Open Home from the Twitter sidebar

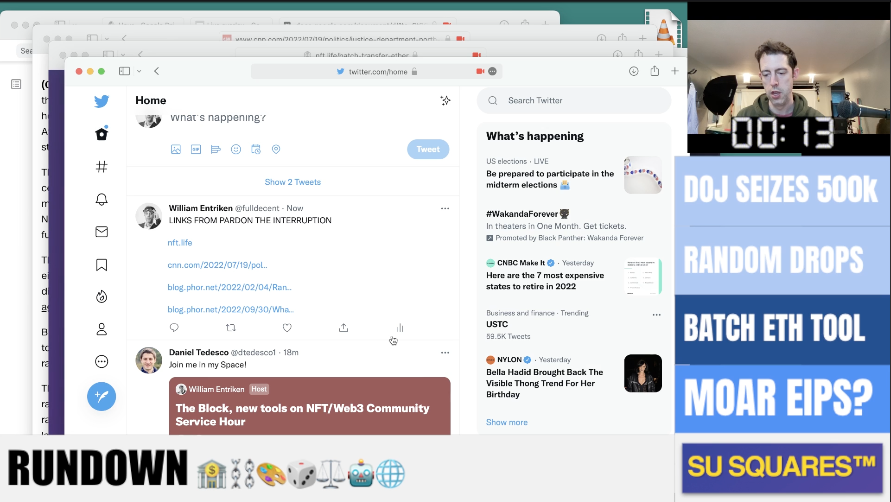101,134
